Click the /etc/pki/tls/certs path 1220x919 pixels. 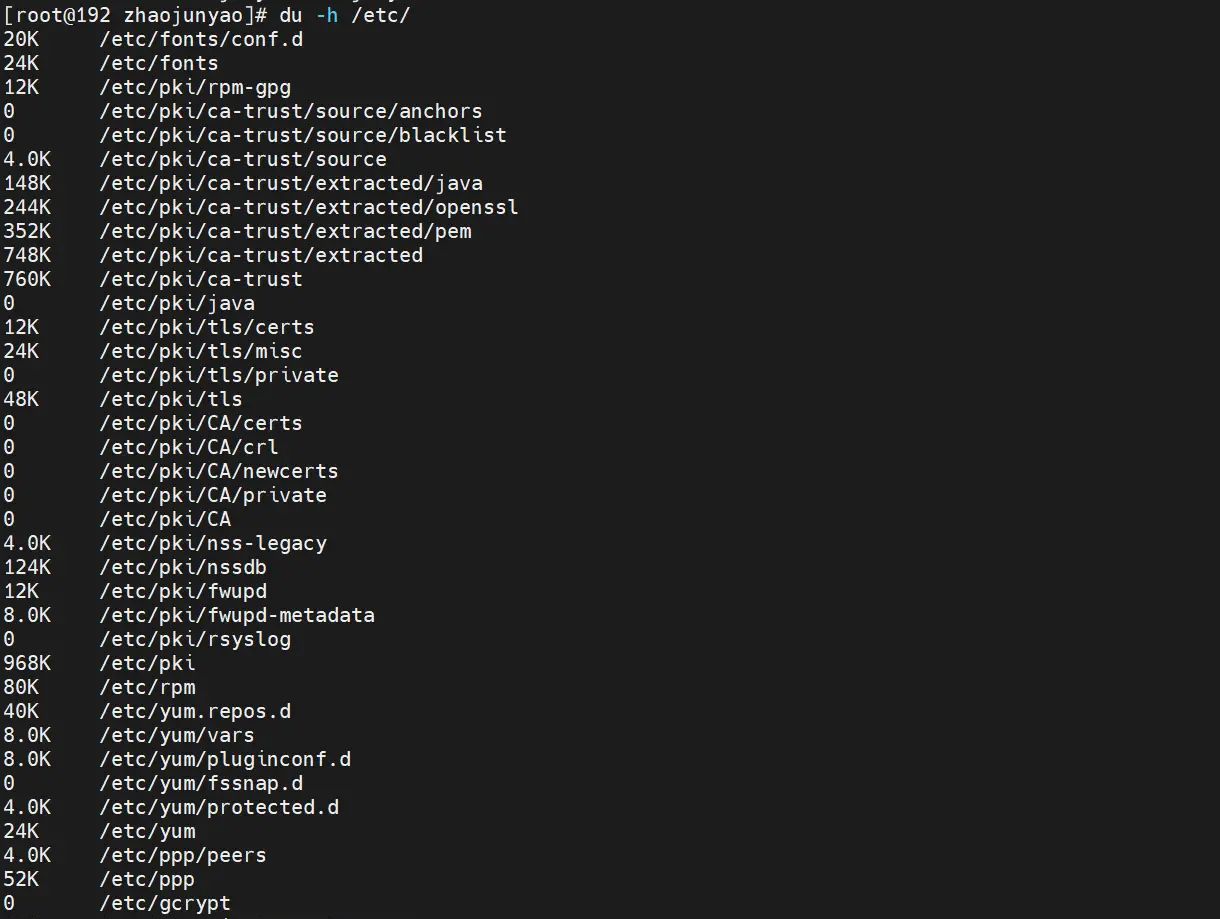(207, 328)
